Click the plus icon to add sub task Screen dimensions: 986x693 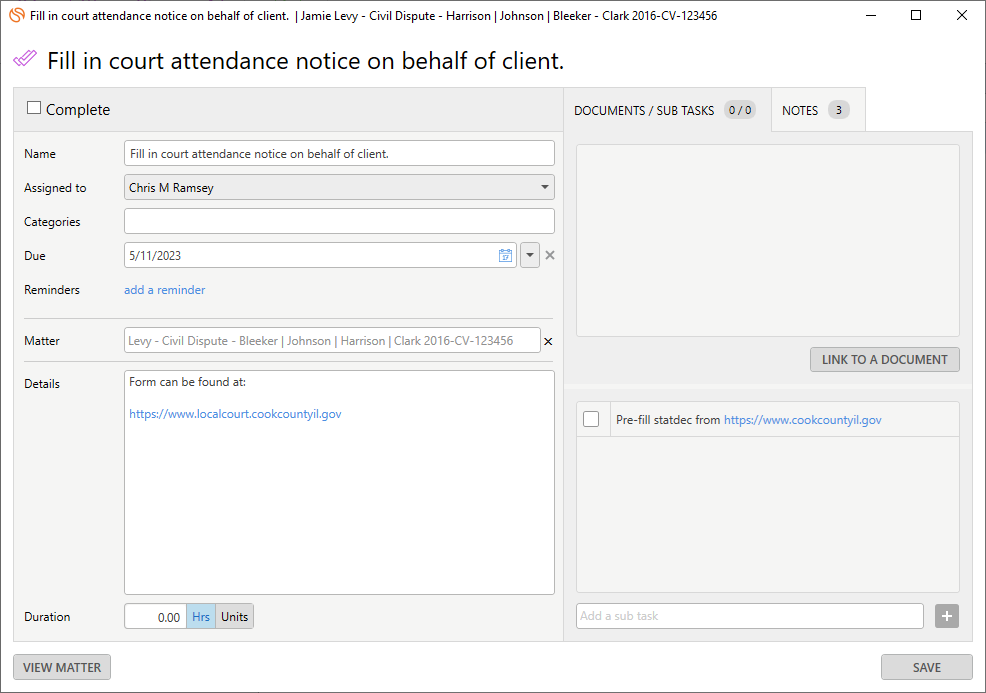pyautogui.click(x=946, y=616)
